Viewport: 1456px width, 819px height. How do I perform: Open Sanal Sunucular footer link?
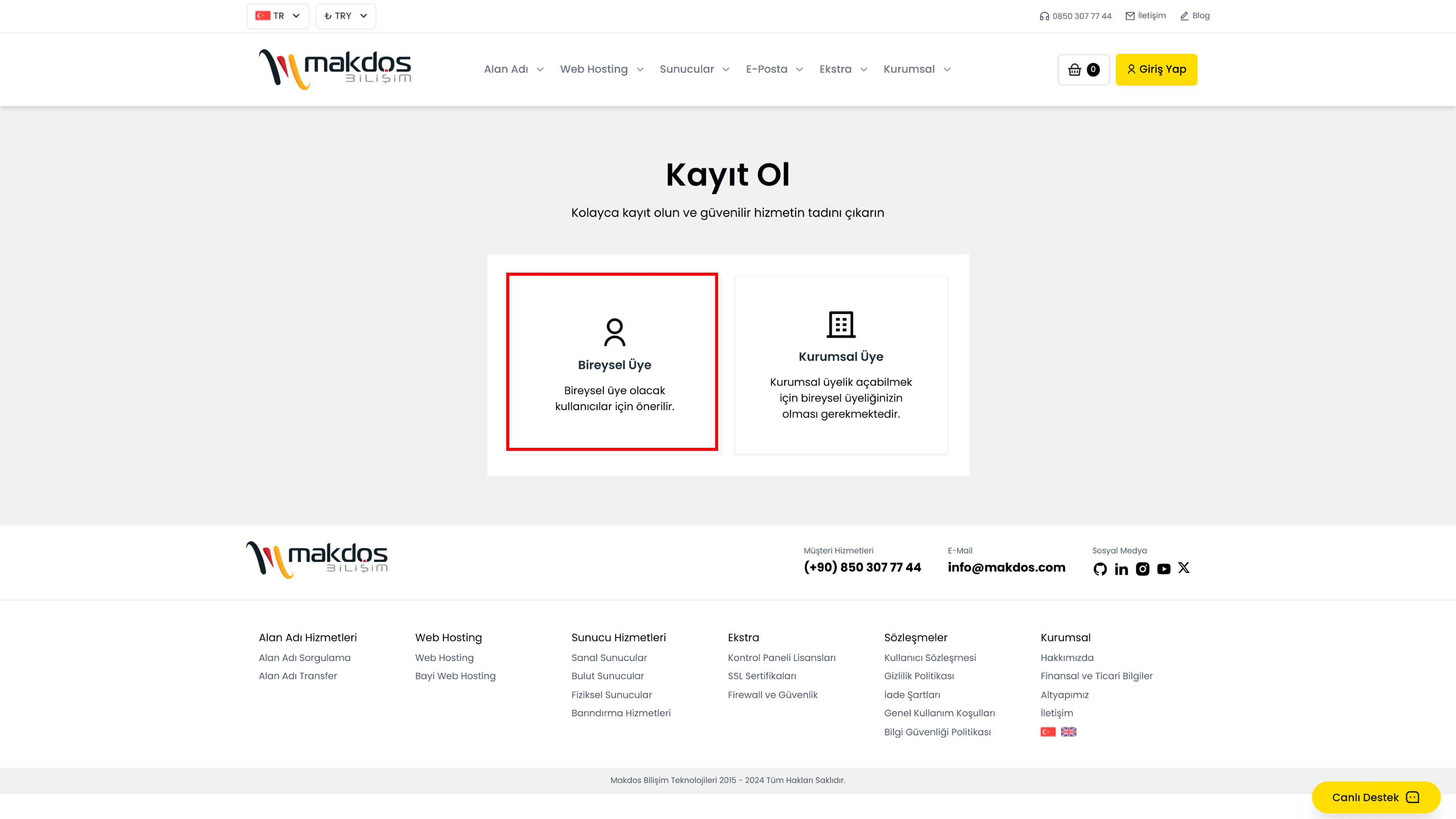[x=609, y=658]
